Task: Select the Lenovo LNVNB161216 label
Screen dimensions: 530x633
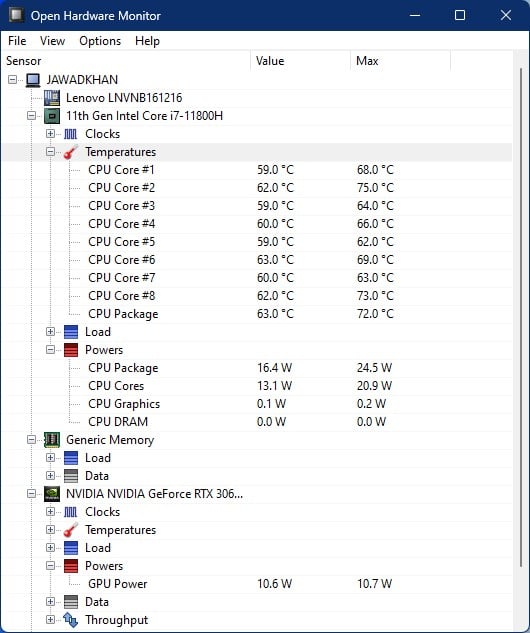Action: click(x=124, y=98)
